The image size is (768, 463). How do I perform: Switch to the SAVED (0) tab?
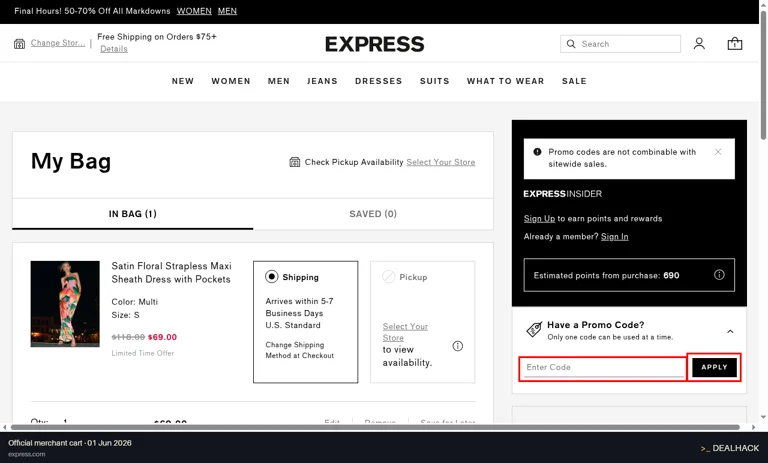[x=373, y=214]
